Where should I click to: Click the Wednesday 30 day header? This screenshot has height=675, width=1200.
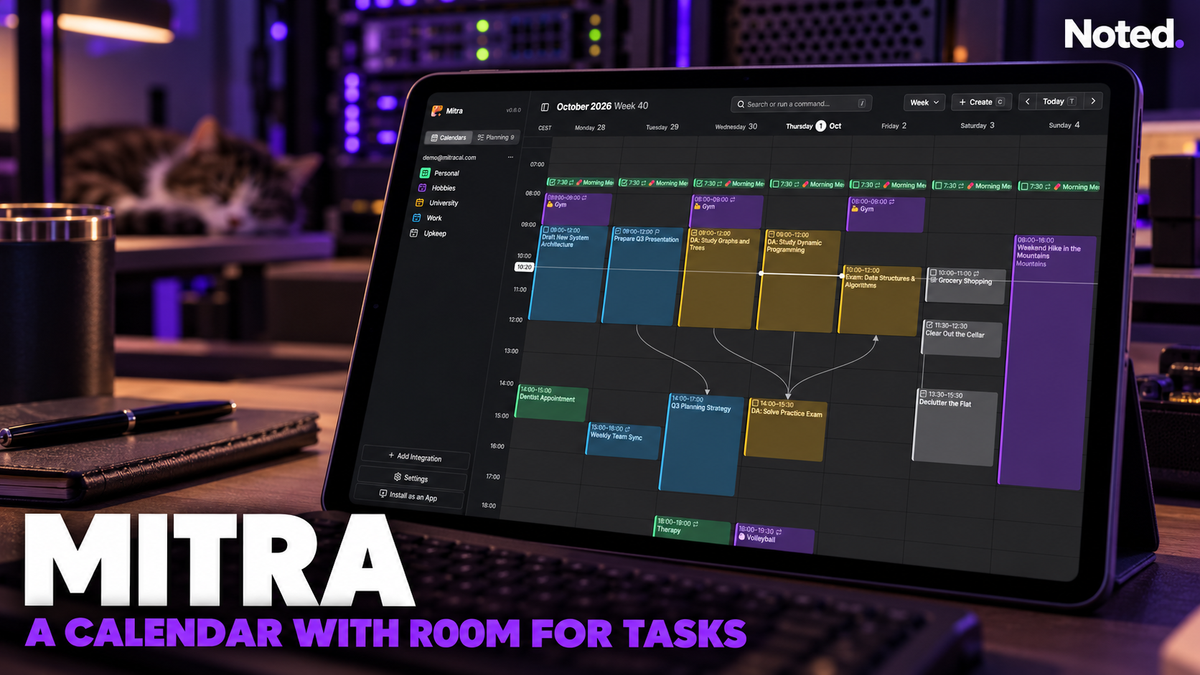738,126
